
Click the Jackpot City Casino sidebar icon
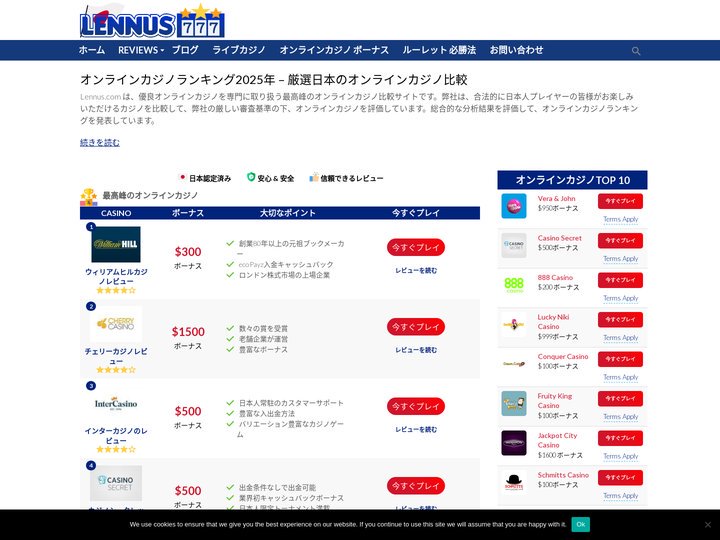(514, 443)
